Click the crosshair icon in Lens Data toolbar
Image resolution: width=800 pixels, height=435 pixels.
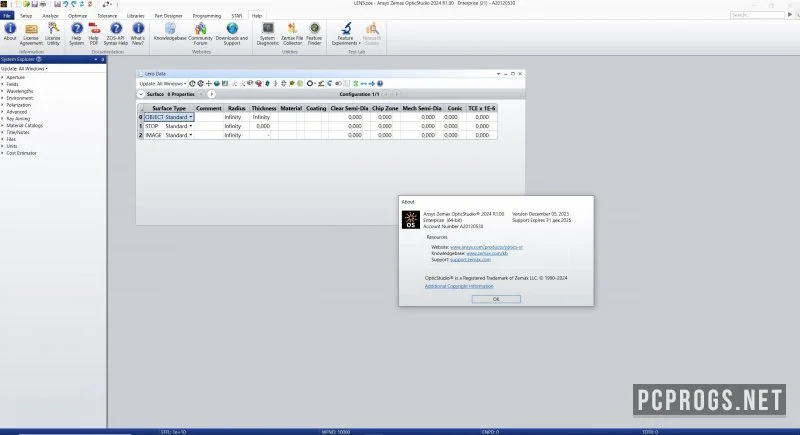(x=209, y=84)
